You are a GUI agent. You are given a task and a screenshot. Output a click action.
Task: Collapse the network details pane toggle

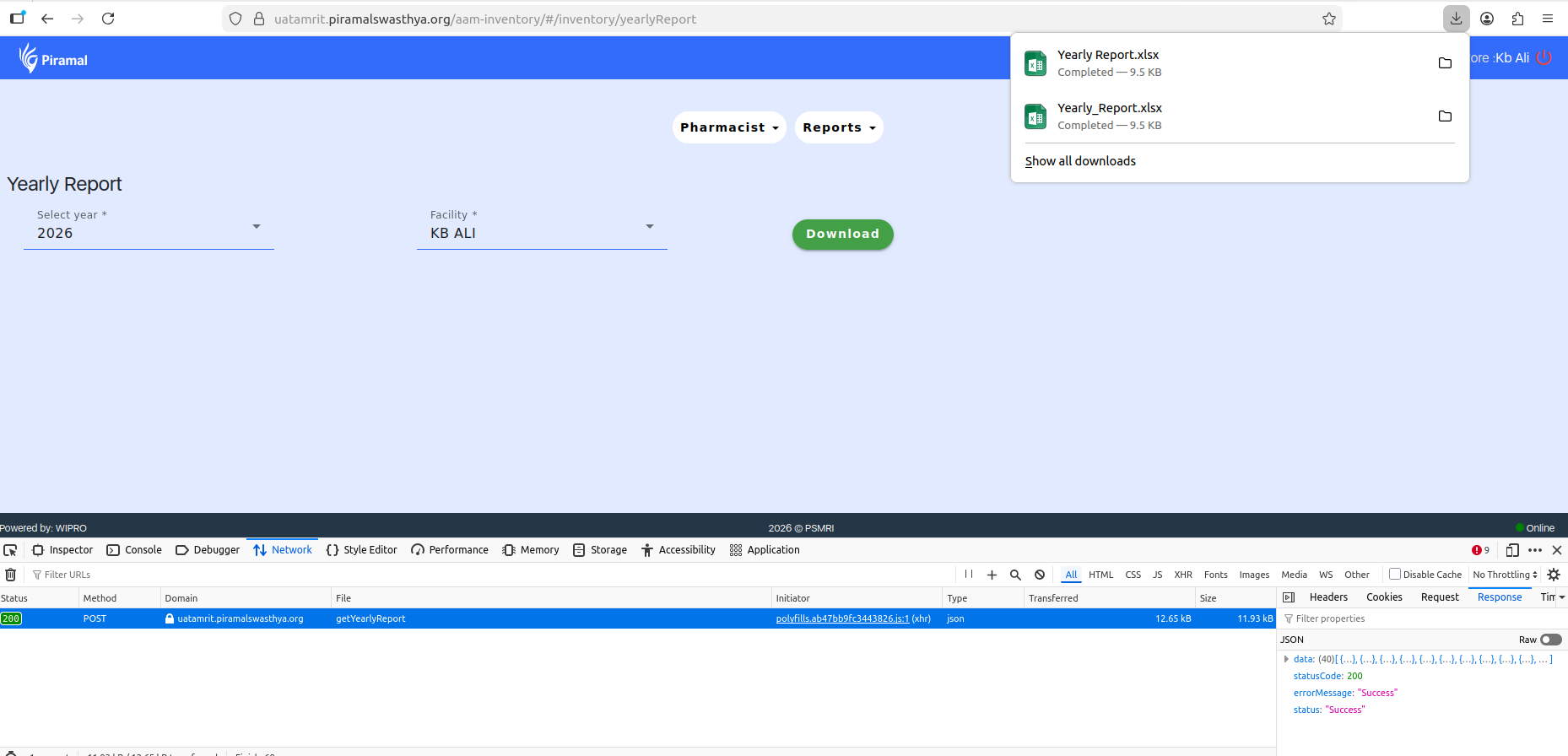pos(1289,597)
